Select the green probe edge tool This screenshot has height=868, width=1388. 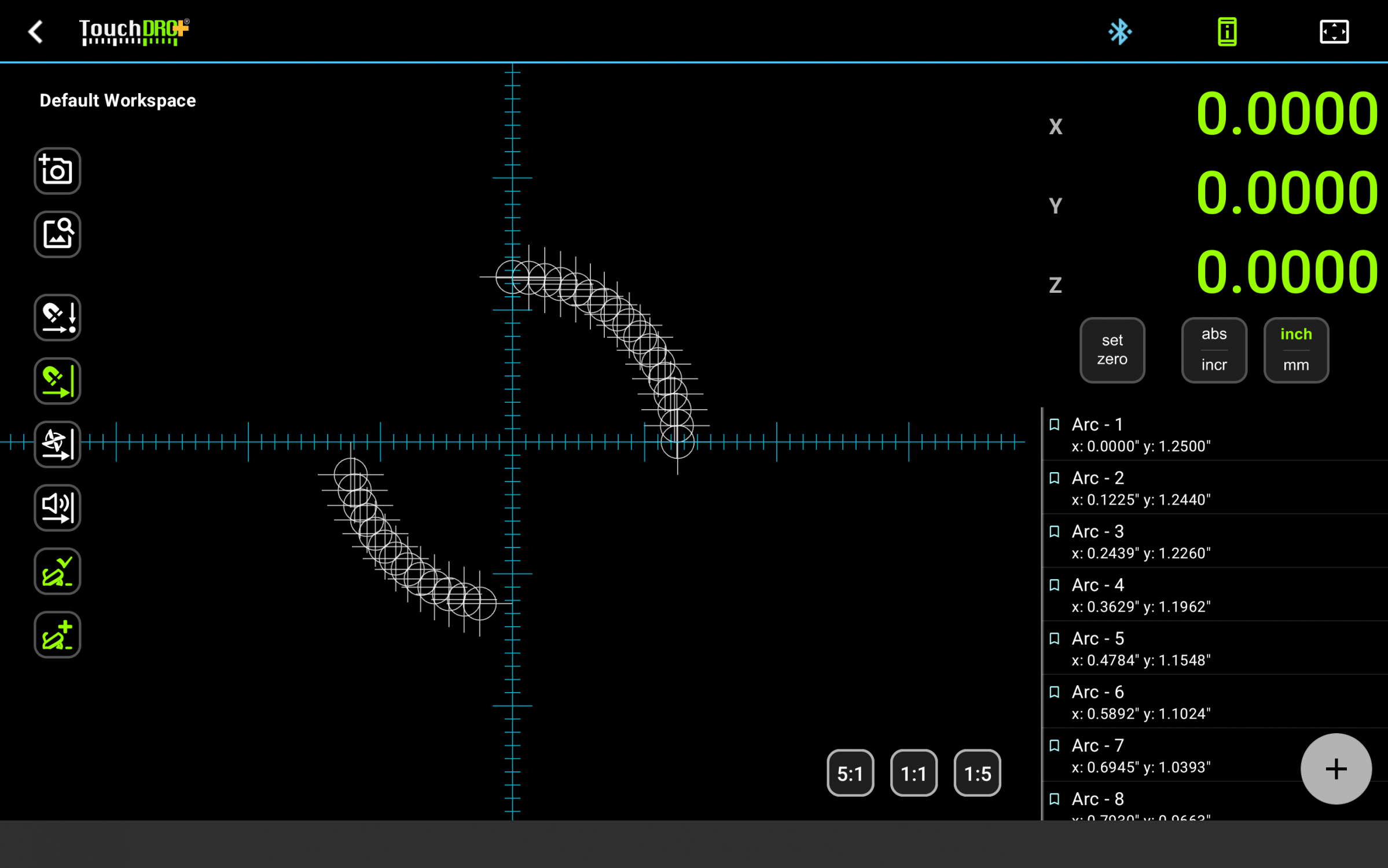pyautogui.click(x=57, y=381)
